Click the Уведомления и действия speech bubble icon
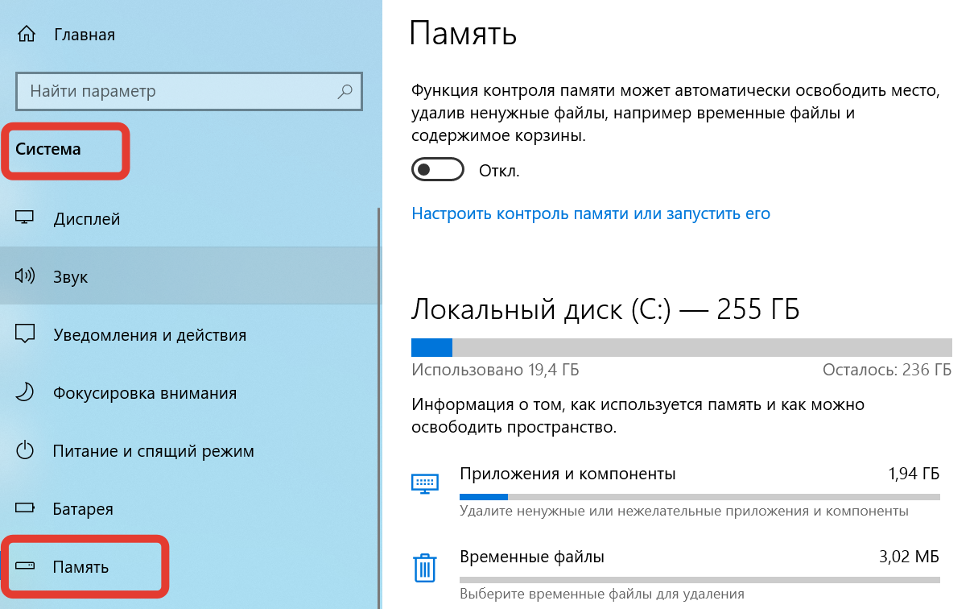Viewport: 974px width, 610px height. point(25,334)
